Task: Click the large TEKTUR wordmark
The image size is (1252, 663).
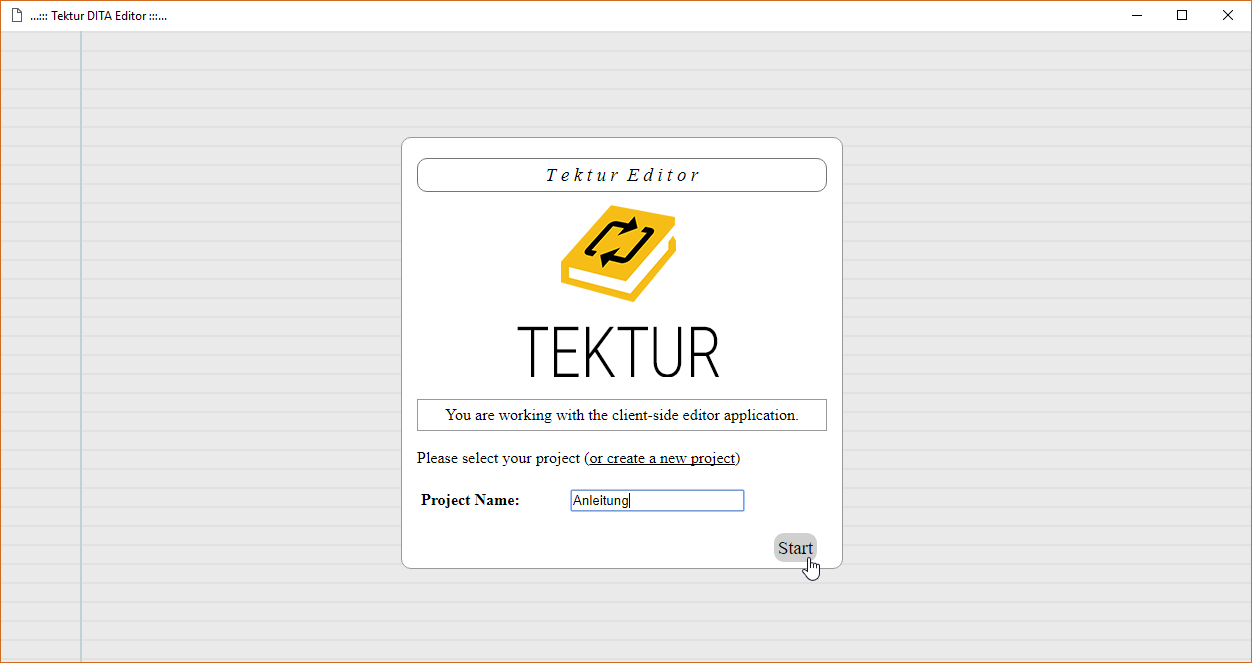Action: (619, 353)
